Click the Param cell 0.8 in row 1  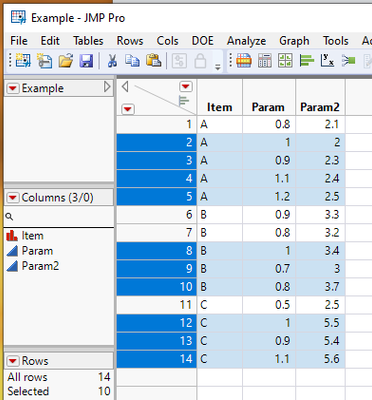coord(269,124)
